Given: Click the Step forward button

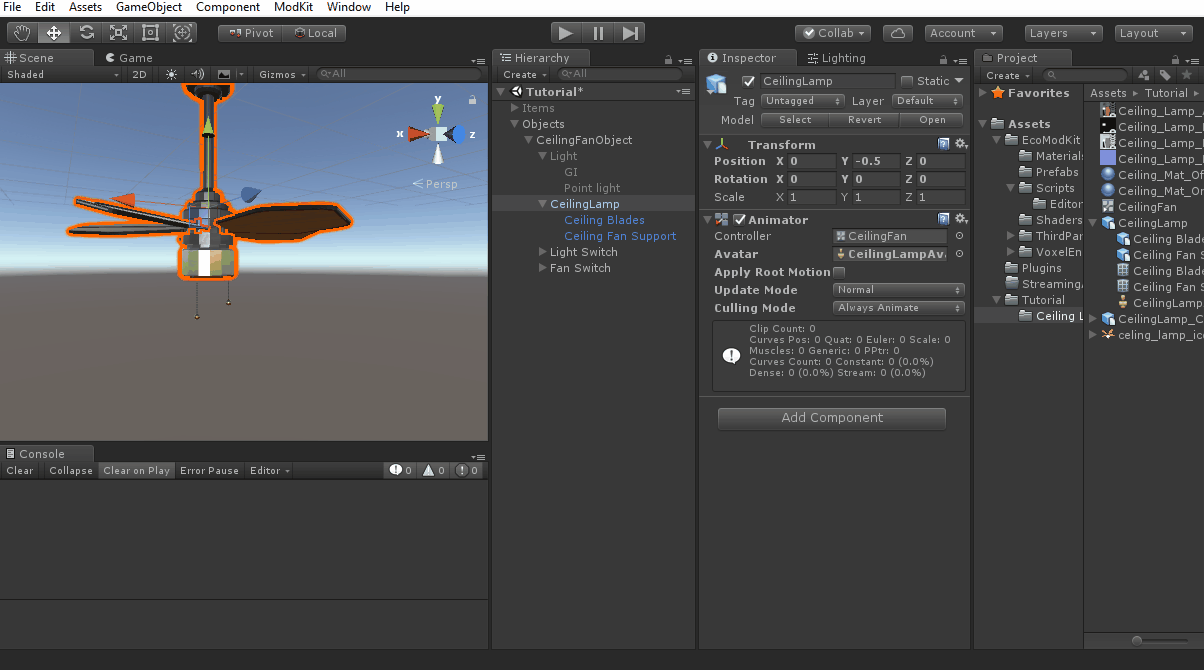Looking at the screenshot, I should point(630,33).
